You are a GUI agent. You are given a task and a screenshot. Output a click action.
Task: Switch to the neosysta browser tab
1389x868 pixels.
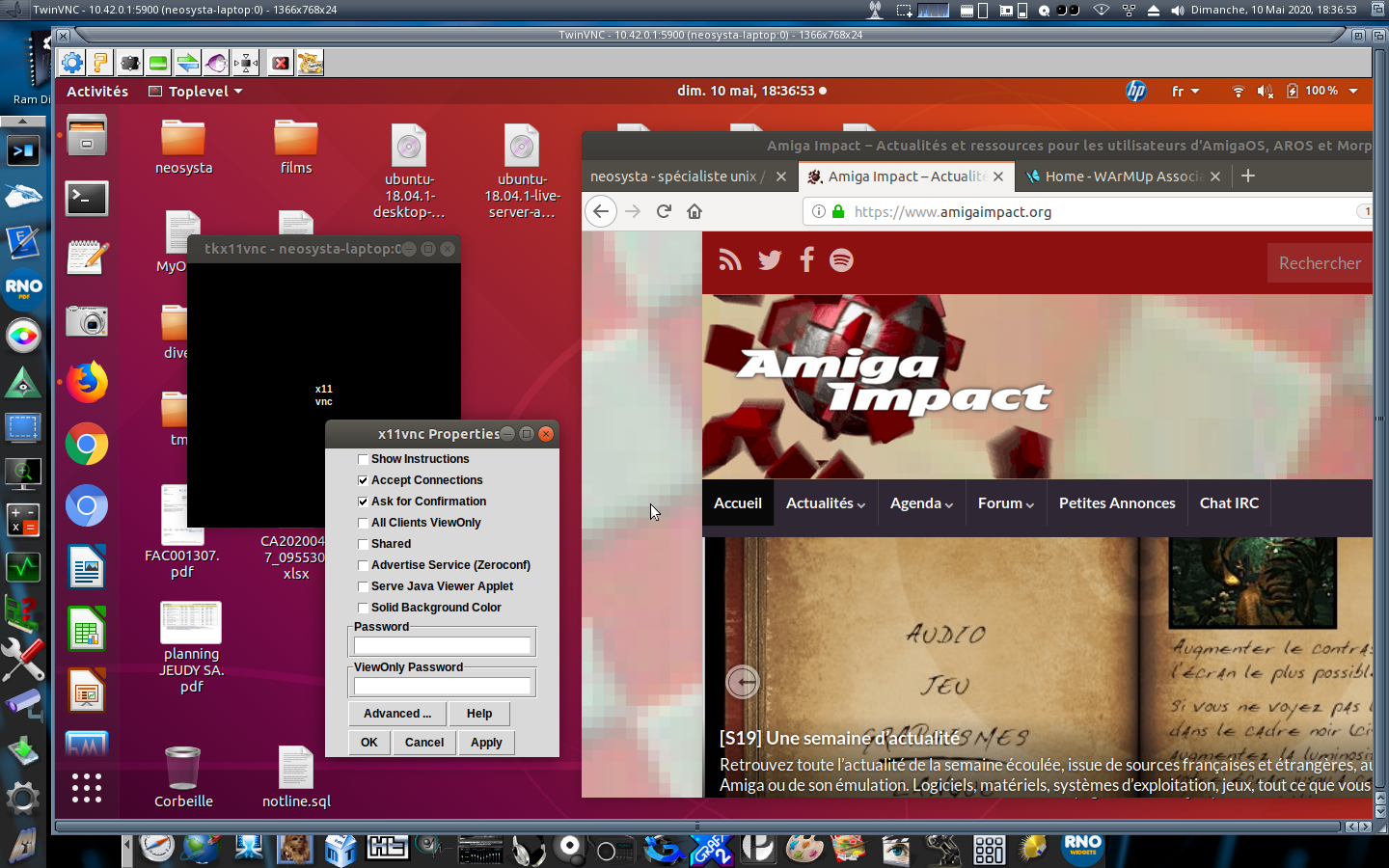(678, 176)
